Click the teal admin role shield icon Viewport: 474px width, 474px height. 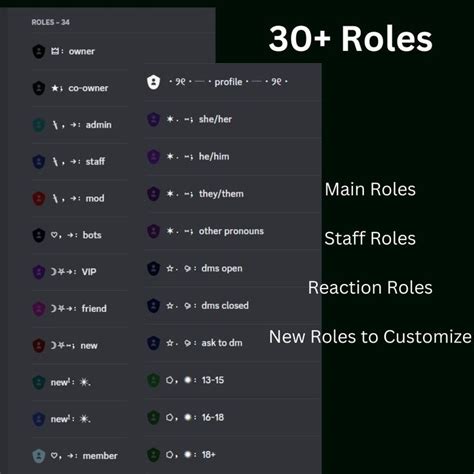pos(39,125)
